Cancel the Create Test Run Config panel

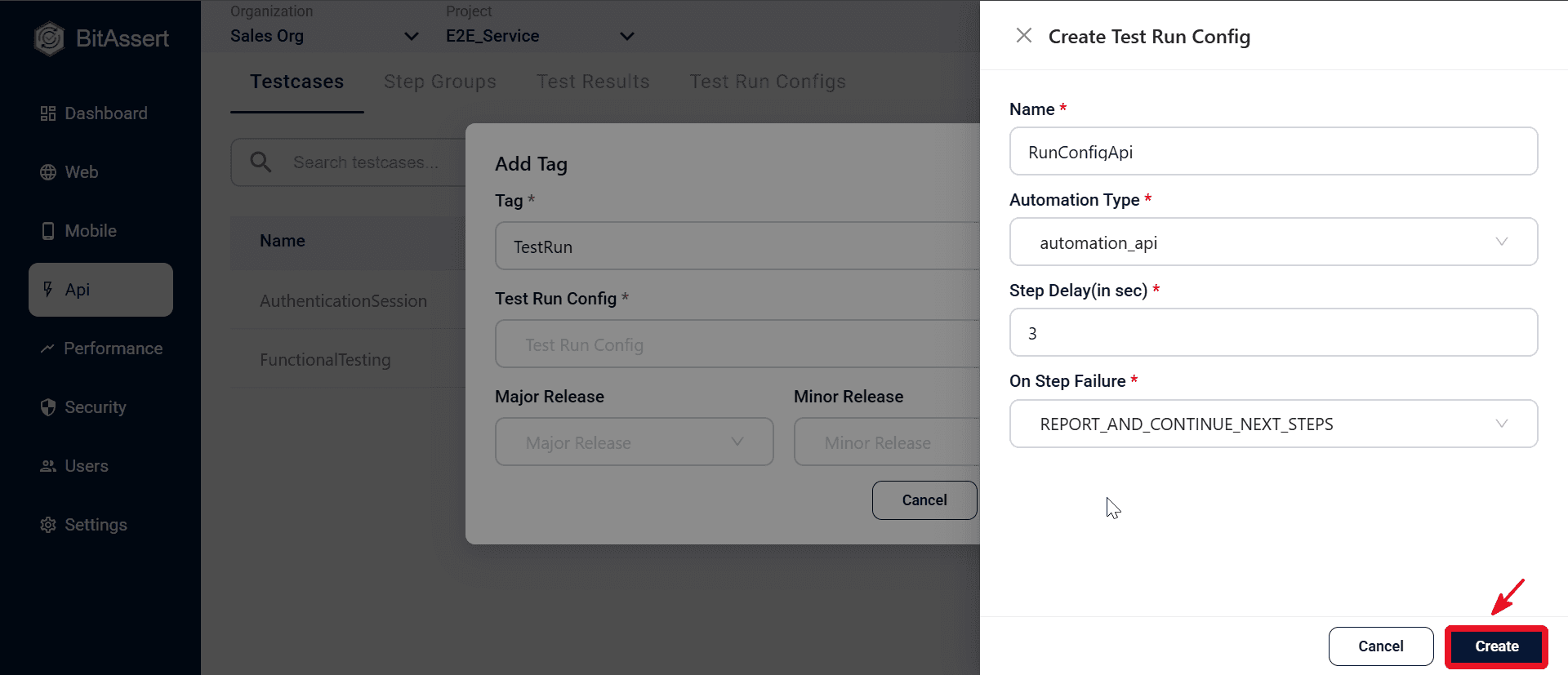click(x=1380, y=646)
